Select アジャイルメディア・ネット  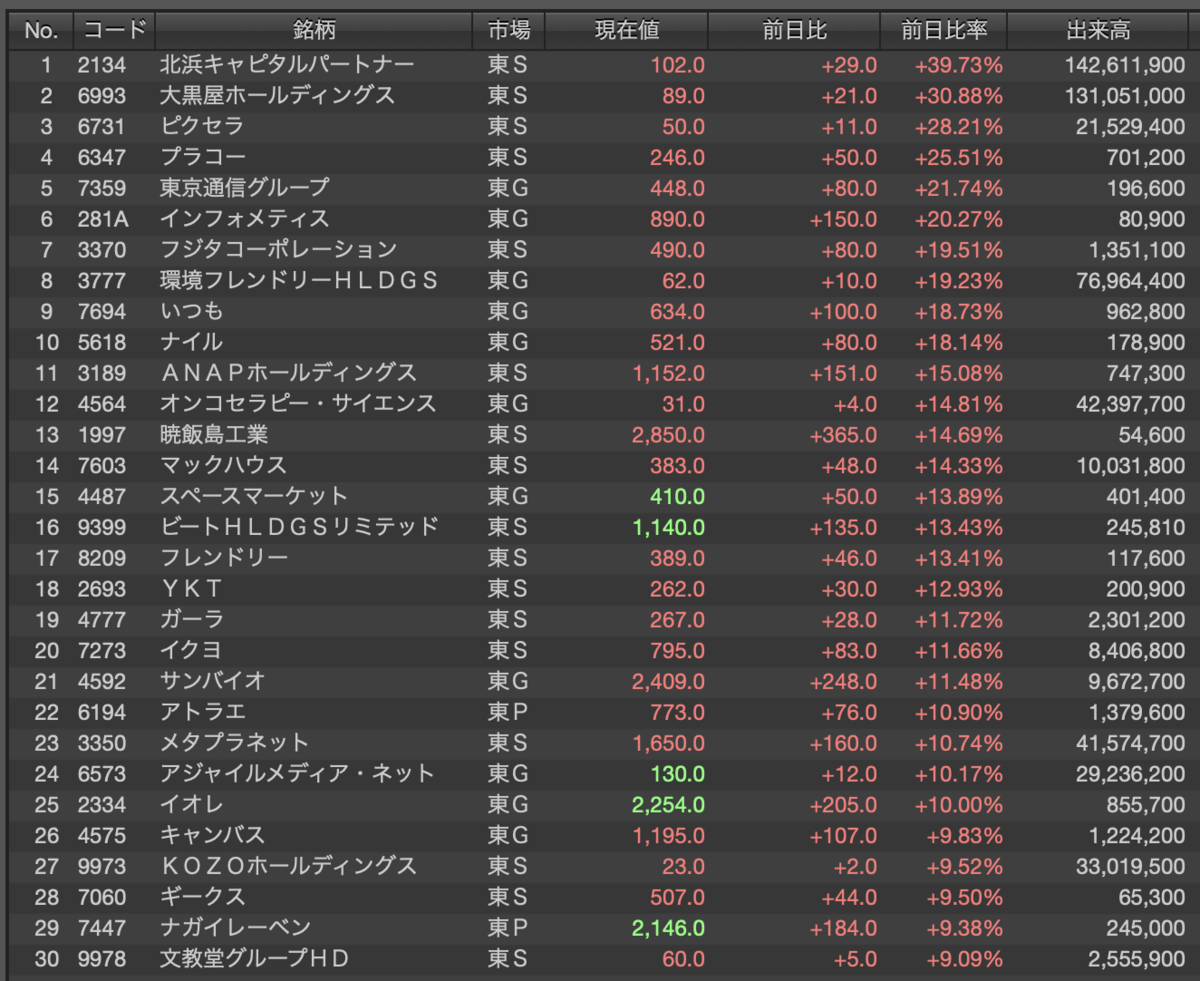(298, 773)
